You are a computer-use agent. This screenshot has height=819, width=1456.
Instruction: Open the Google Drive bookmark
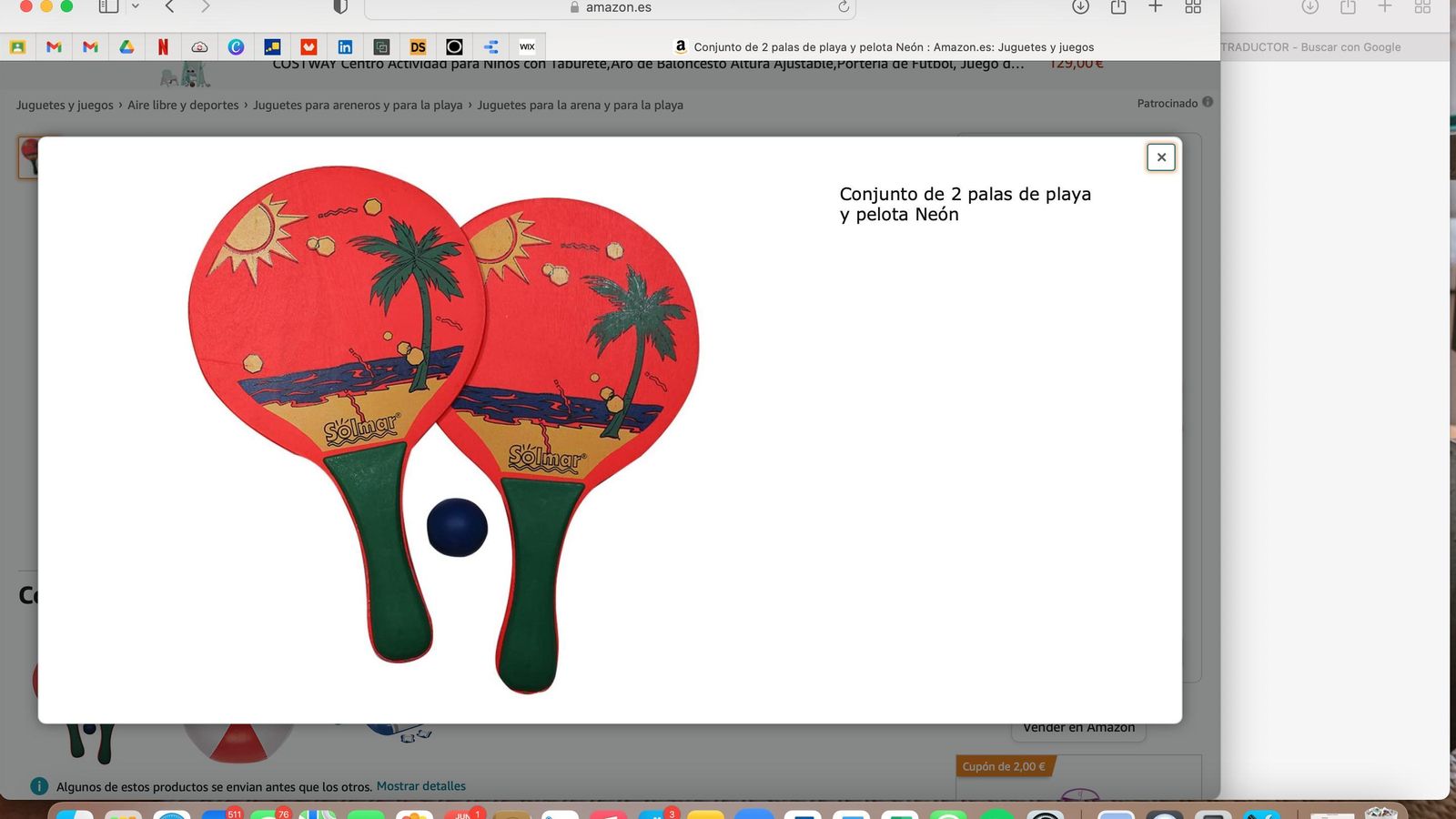[x=126, y=46]
